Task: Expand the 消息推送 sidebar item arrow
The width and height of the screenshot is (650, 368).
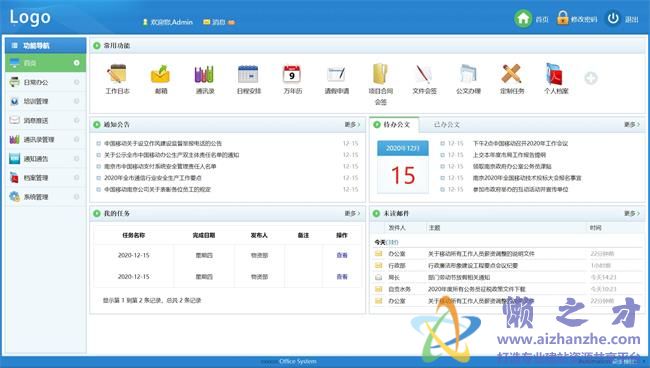Action: [77, 120]
